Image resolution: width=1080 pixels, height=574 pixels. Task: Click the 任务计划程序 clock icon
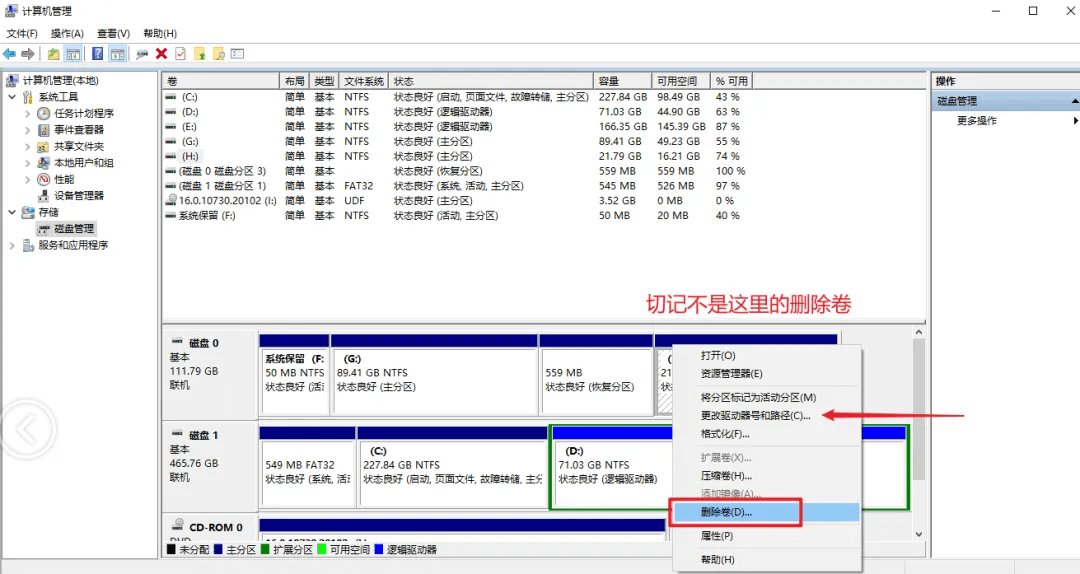click(x=44, y=113)
